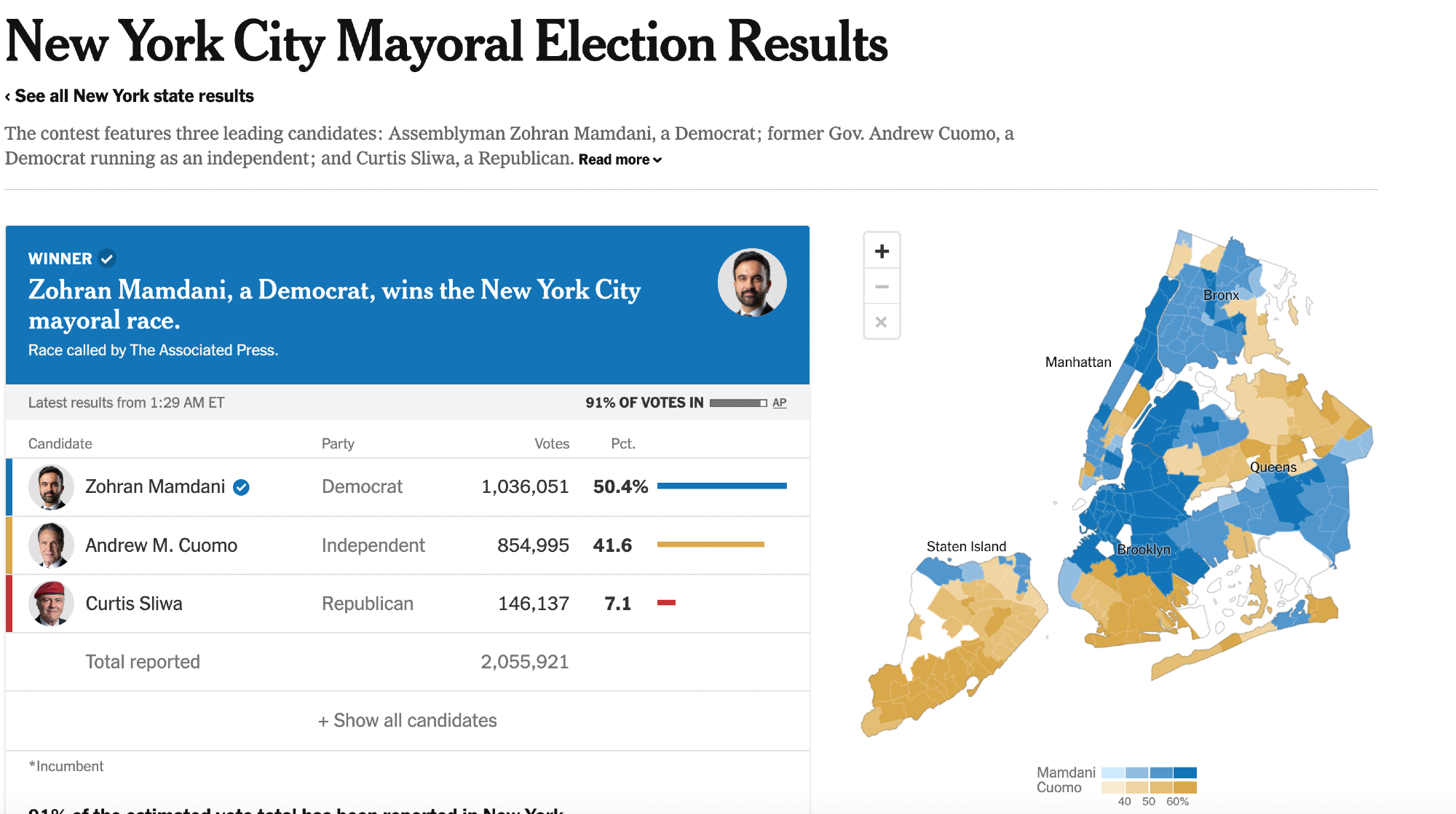The height and width of the screenshot is (814, 1456).
Task: Zoom out of the map with minus button
Action: (882, 287)
